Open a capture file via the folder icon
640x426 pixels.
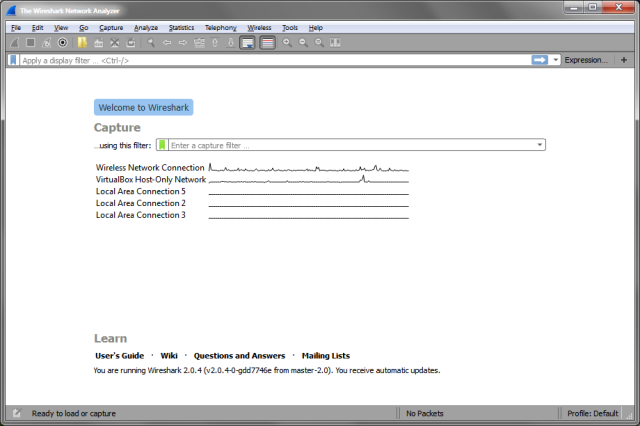tap(82, 42)
